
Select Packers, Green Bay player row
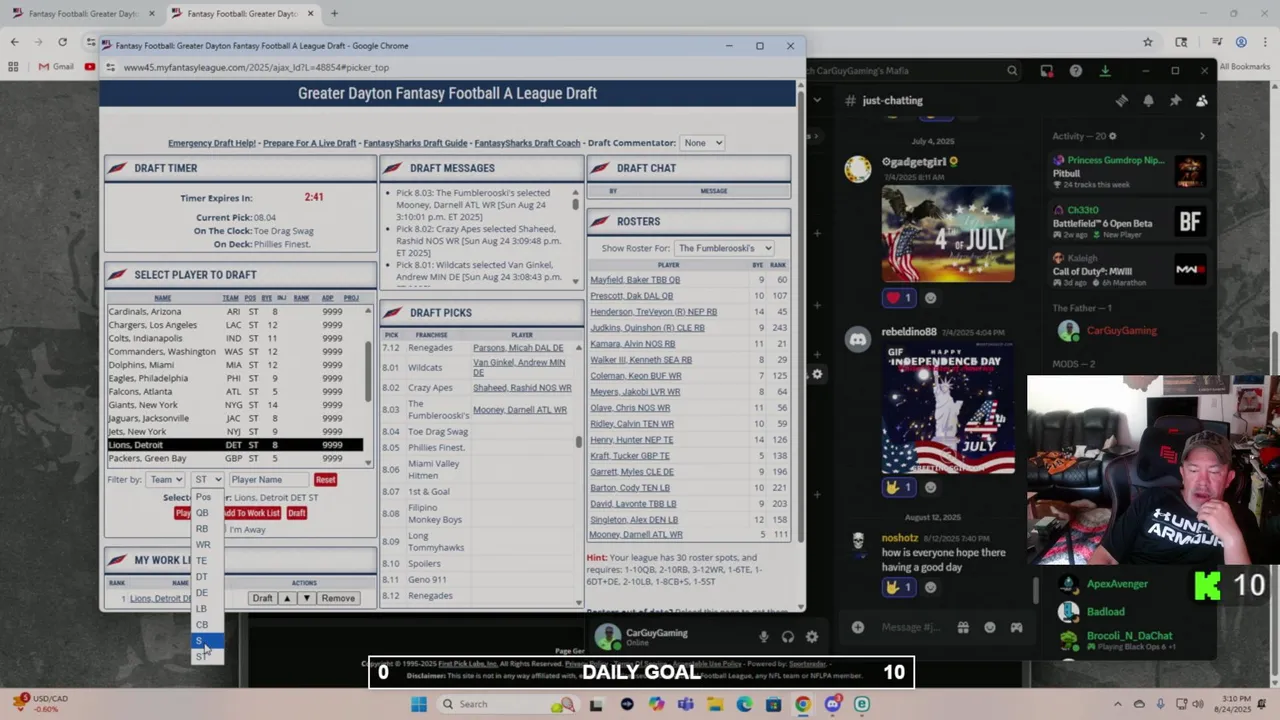[235, 458]
